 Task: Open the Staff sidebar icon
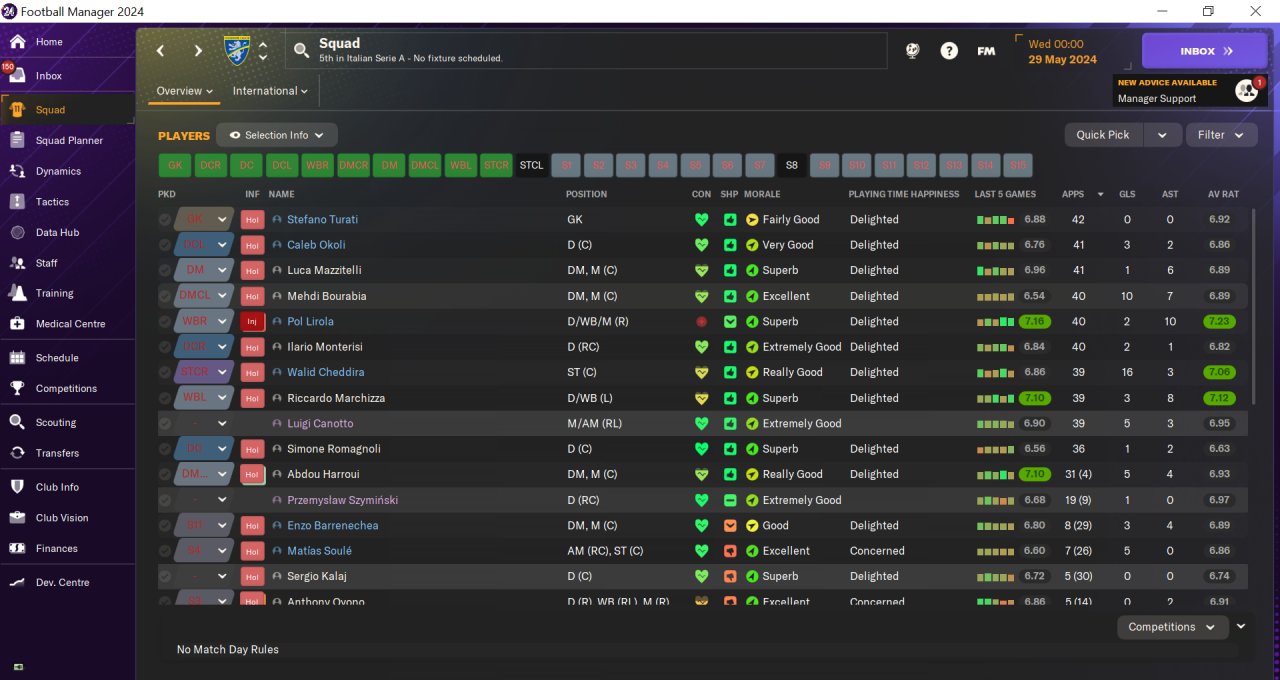tap(17, 263)
